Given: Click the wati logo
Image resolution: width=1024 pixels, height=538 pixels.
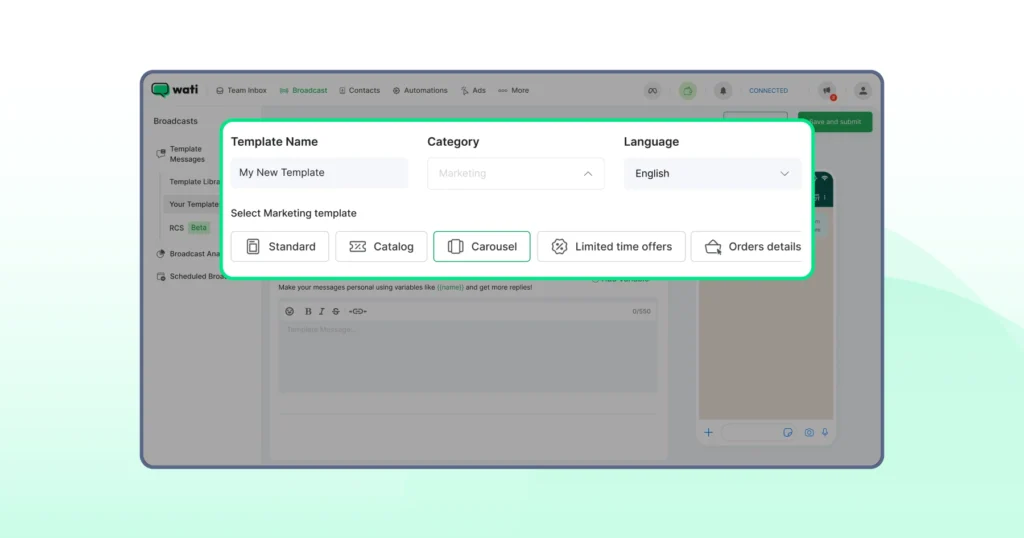Looking at the screenshot, I should pos(174,89).
